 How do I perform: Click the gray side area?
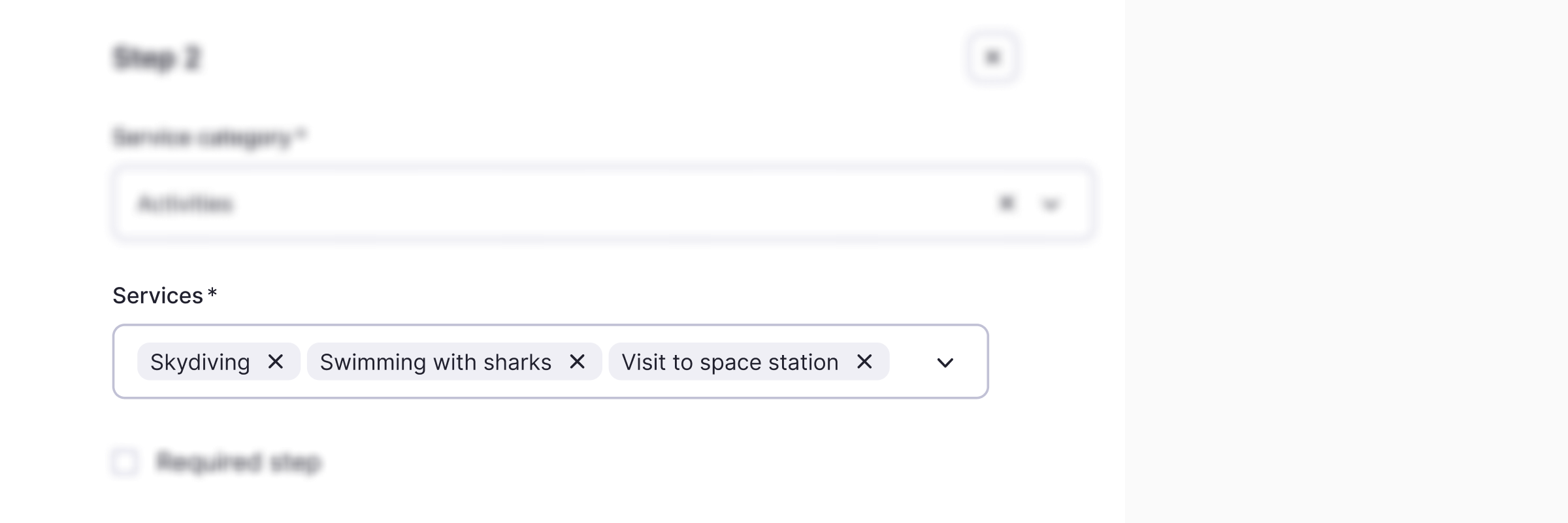(x=1346, y=261)
